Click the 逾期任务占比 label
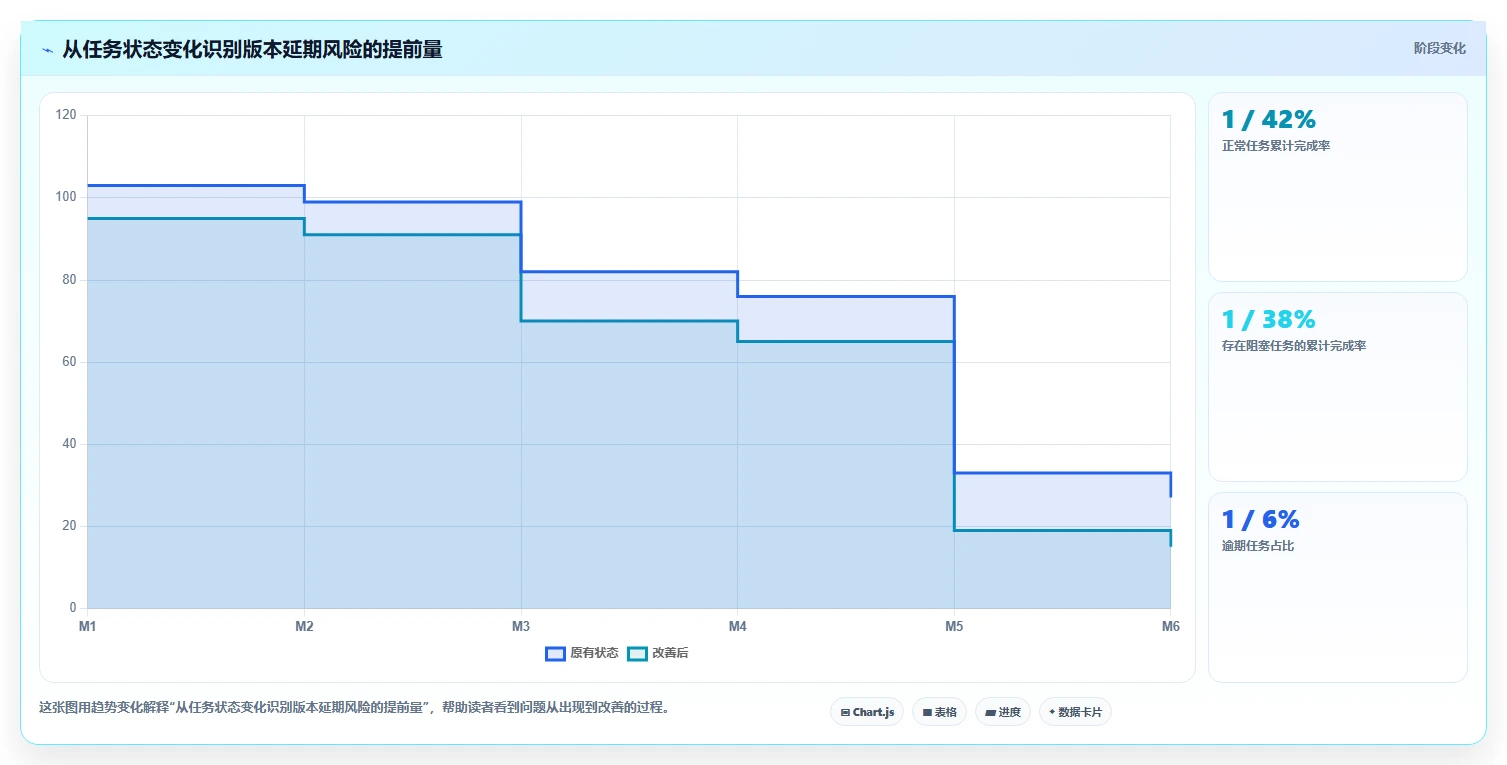Viewport: 1507px width, 765px height. (1258, 546)
